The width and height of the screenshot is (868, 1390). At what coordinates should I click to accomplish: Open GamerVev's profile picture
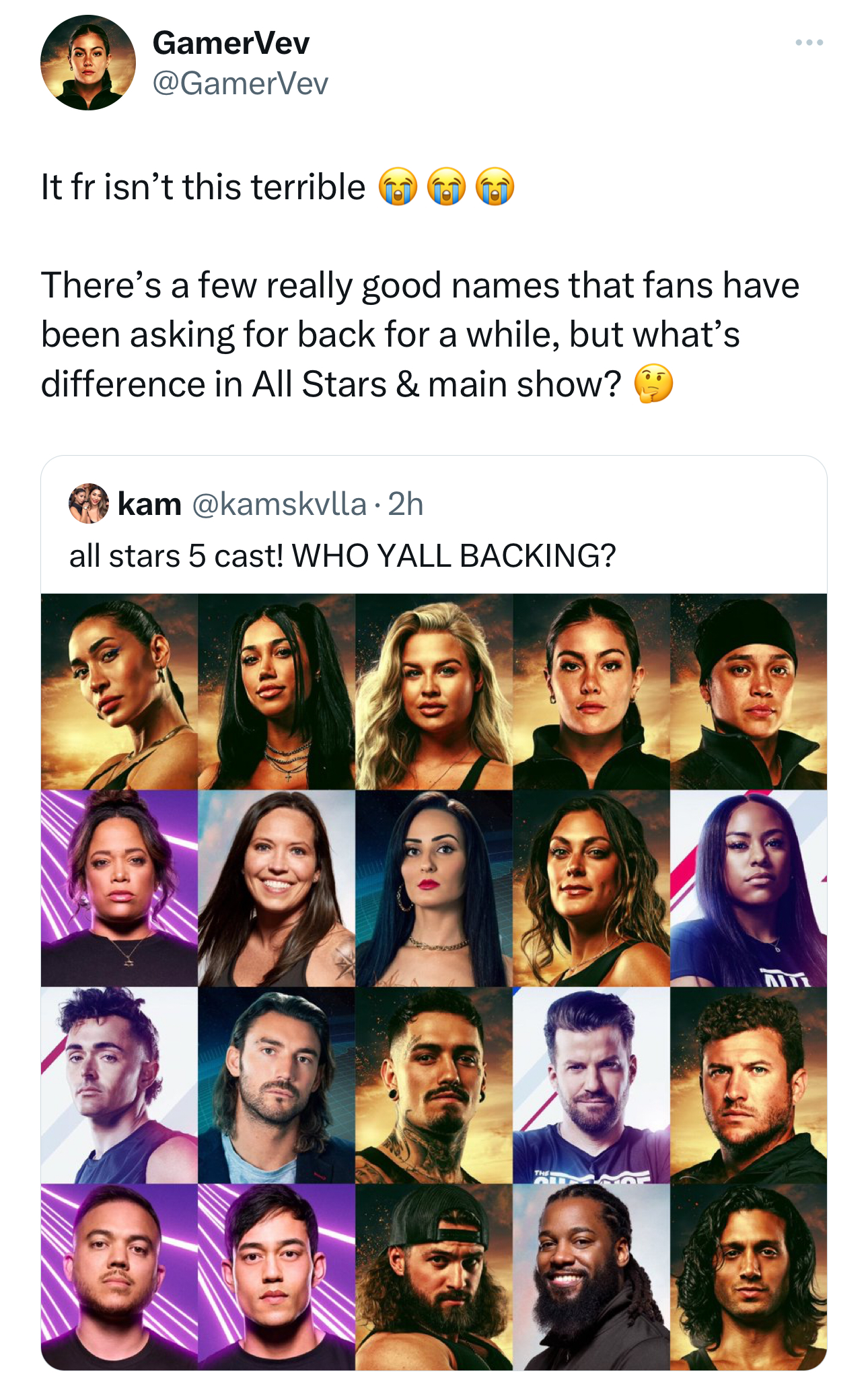(x=88, y=63)
